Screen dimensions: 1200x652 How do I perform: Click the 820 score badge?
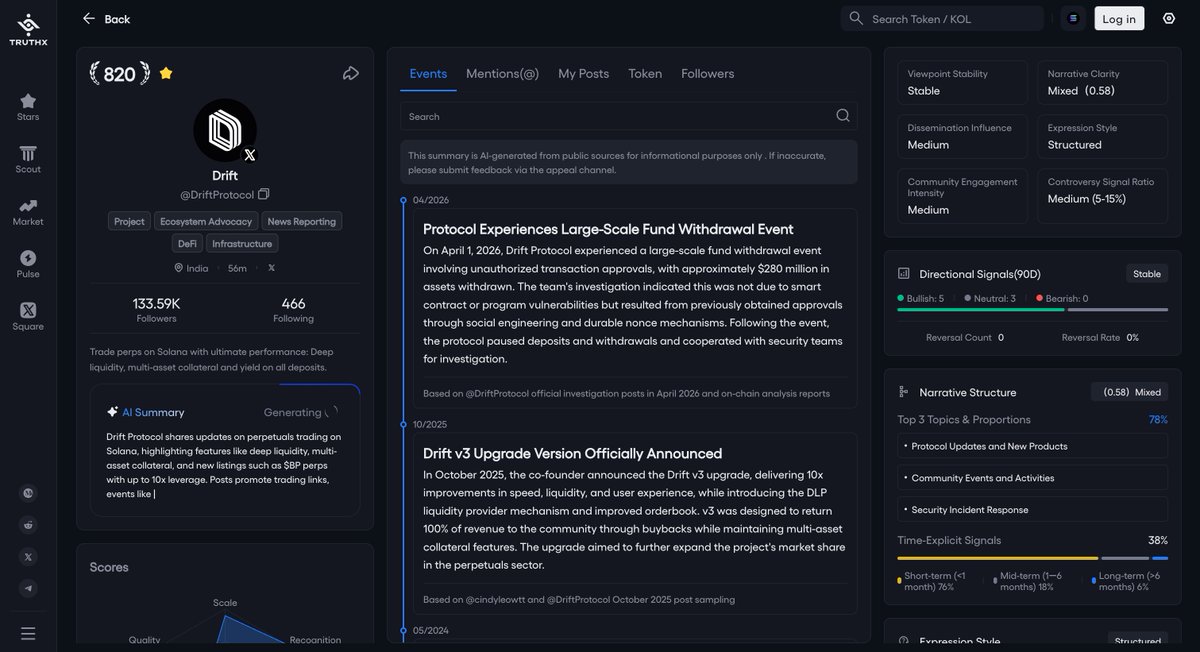click(119, 74)
